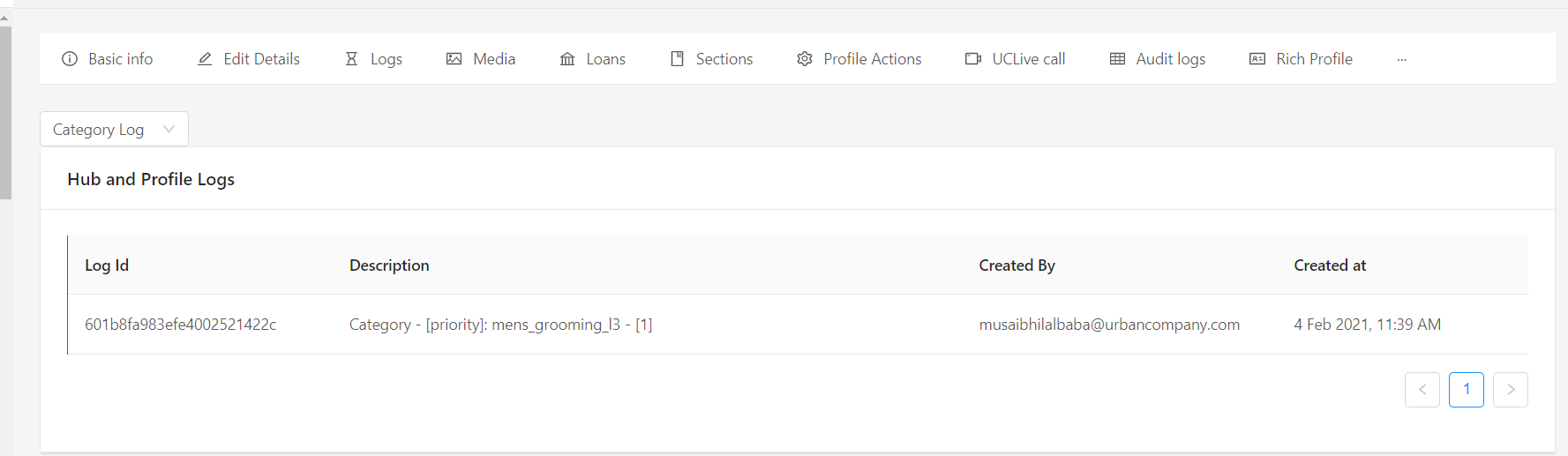Switch to the Audit logs tab
The width and height of the screenshot is (1568, 456).
(x=1170, y=59)
